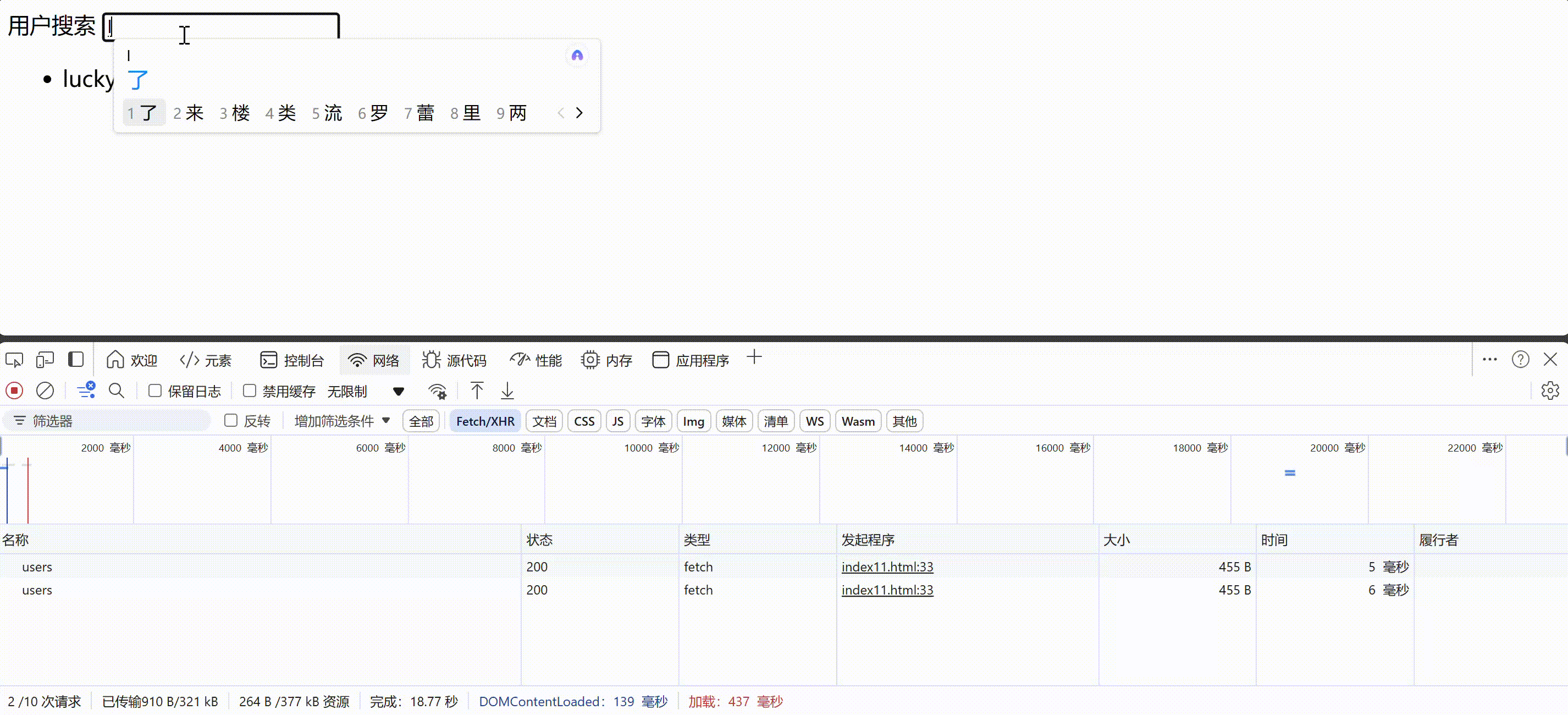The width and height of the screenshot is (1568, 715).
Task: Open network settings gear icon
Action: pos(1550,391)
